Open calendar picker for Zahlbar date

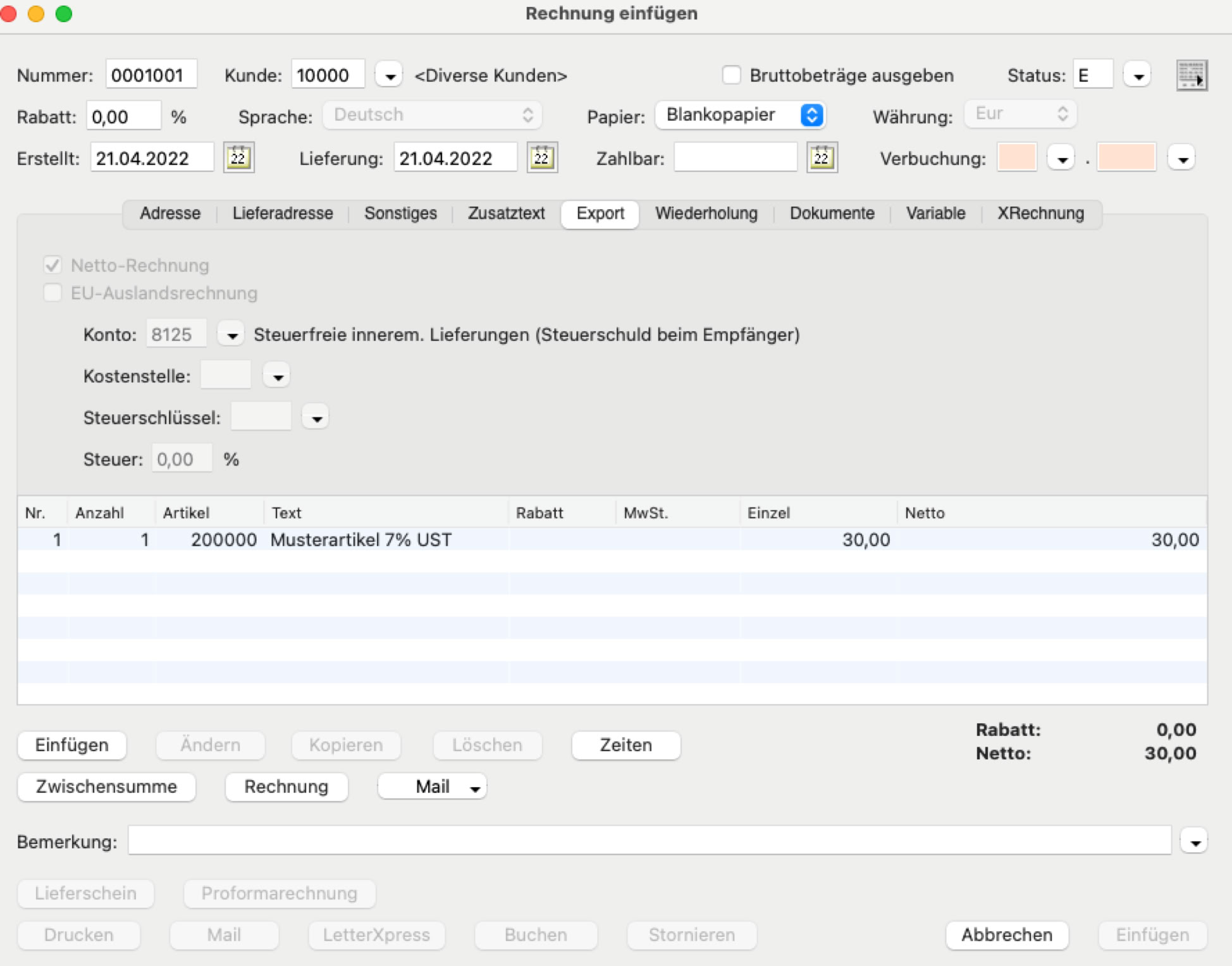click(x=822, y=157)
